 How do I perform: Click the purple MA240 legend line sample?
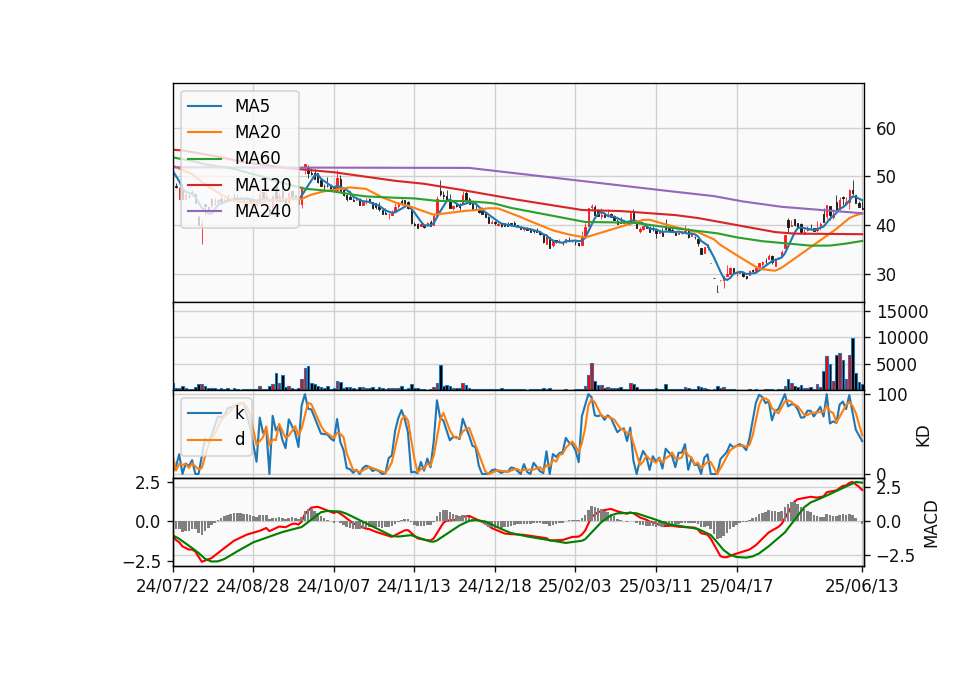pos(204,211)
